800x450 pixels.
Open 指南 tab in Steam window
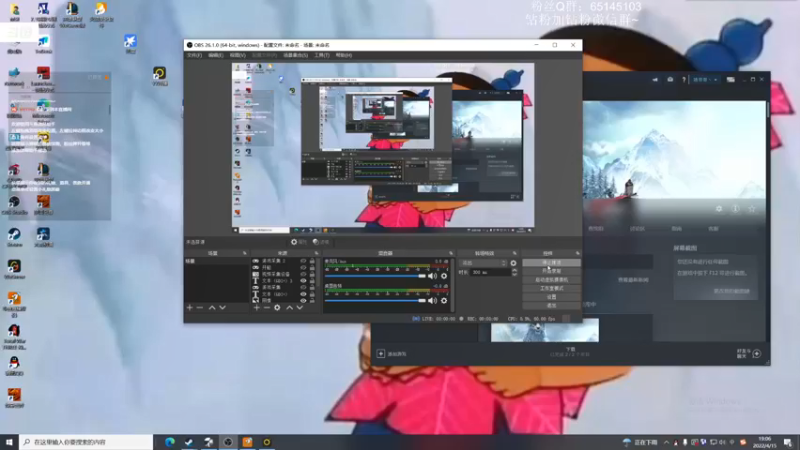[677, 229]
